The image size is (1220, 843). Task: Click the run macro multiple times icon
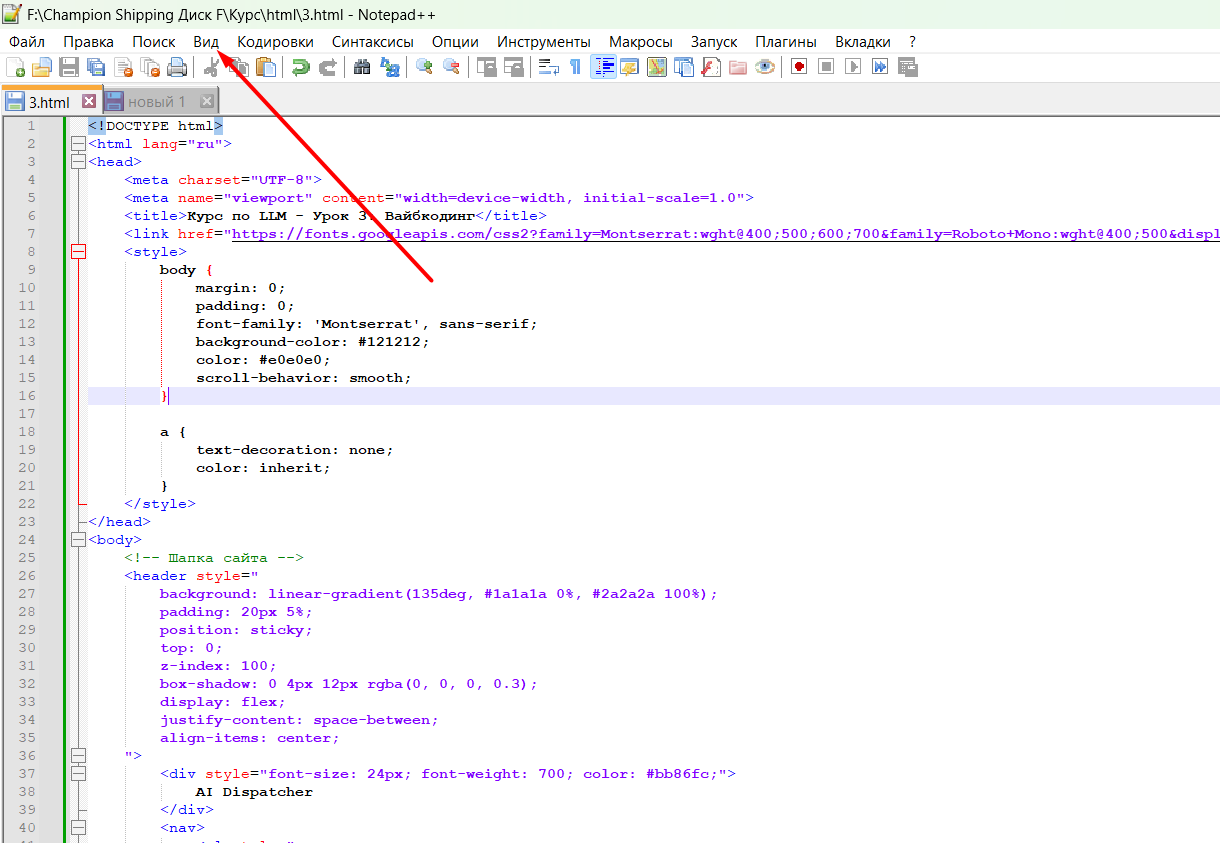(x=880, y=67)
